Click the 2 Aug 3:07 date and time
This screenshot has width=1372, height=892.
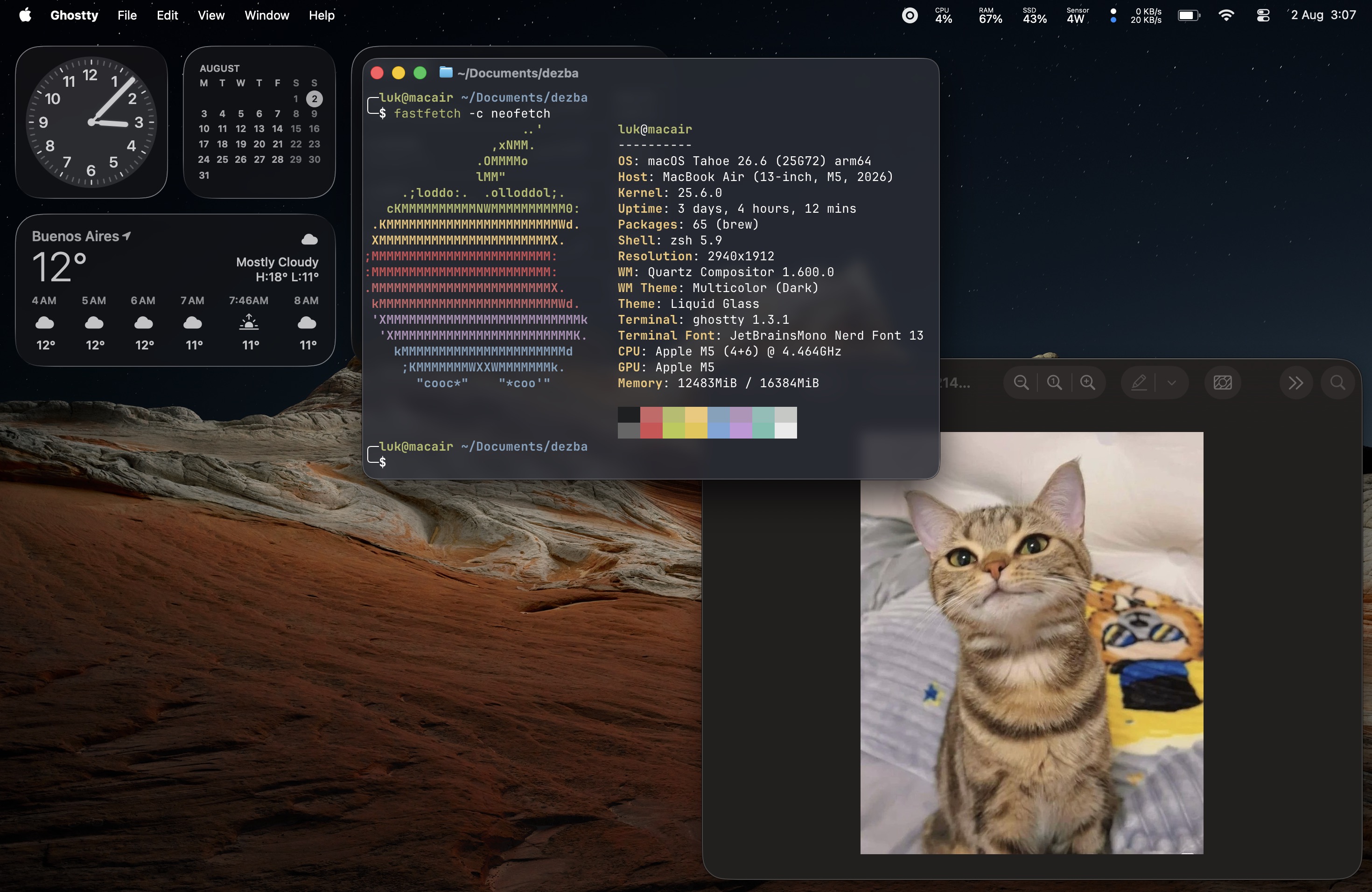click(1323, 15)
